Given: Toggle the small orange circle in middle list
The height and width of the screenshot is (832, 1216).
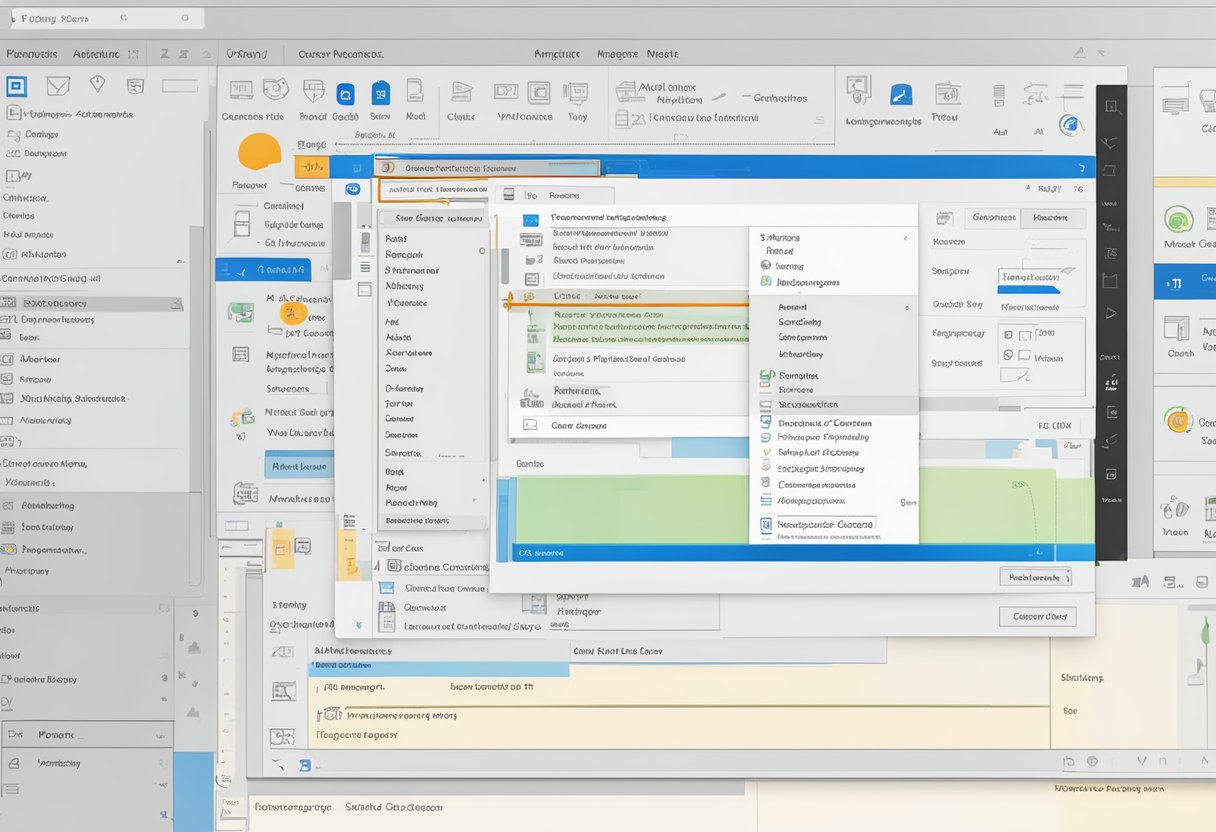Looking at the screenshot, I should (x=292, y=313).
